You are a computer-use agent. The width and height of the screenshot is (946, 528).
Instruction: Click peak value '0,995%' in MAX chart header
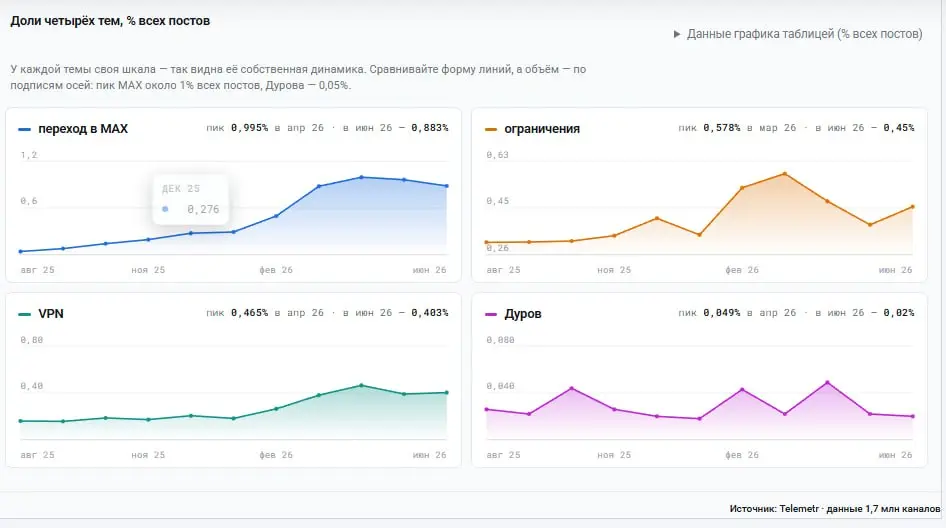pos(249,128)
